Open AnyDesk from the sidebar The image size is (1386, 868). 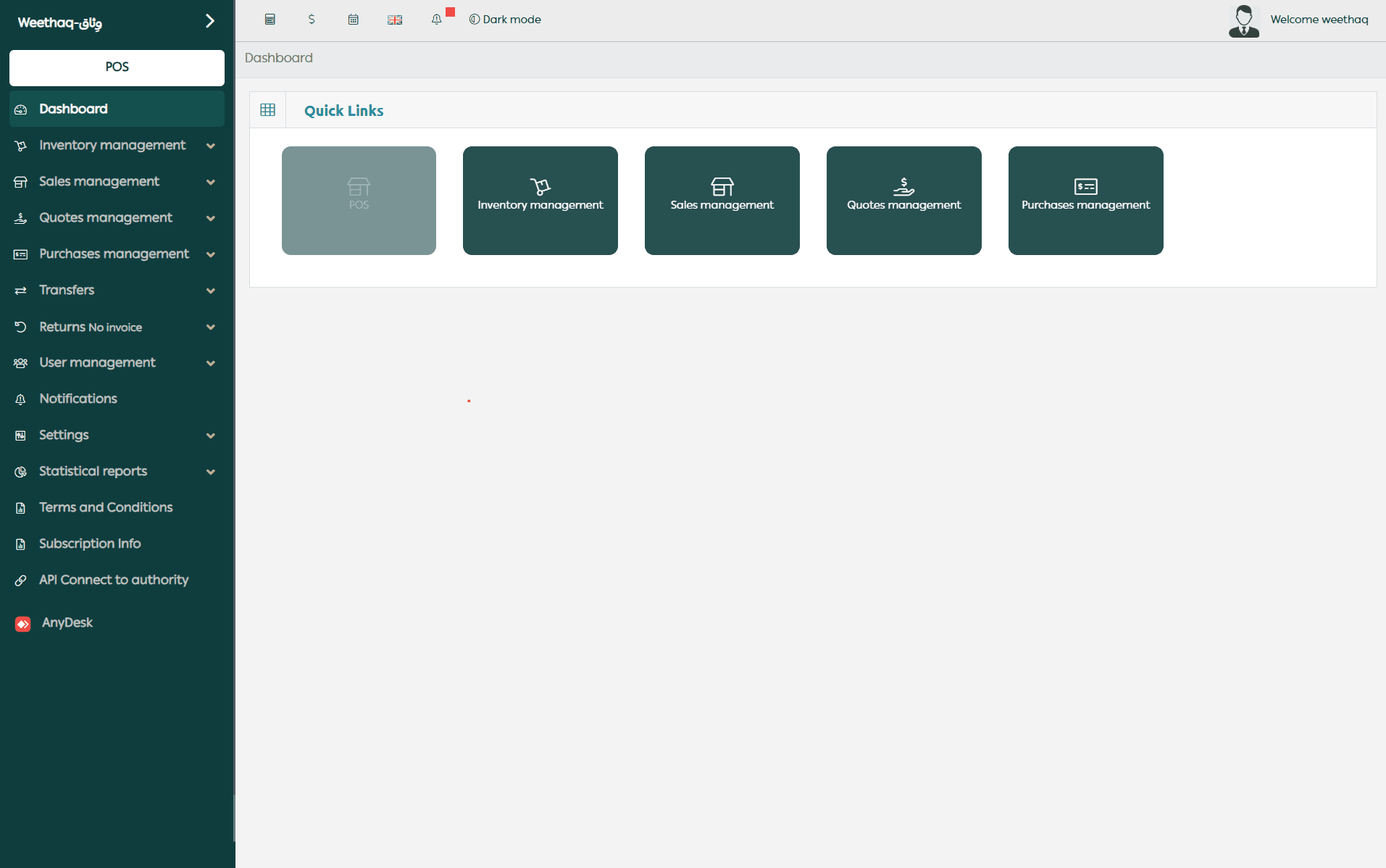click(67, 623)
